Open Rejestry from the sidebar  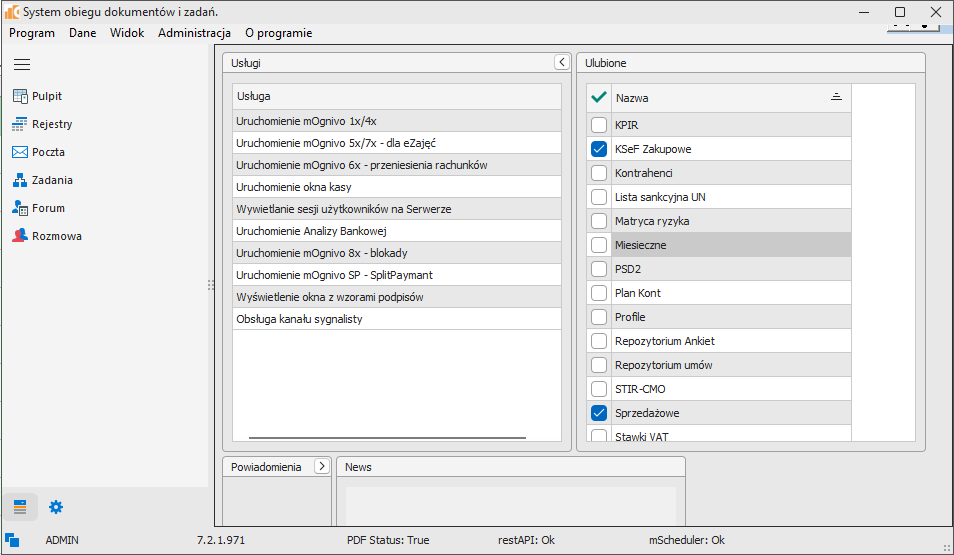coord(42,124)
